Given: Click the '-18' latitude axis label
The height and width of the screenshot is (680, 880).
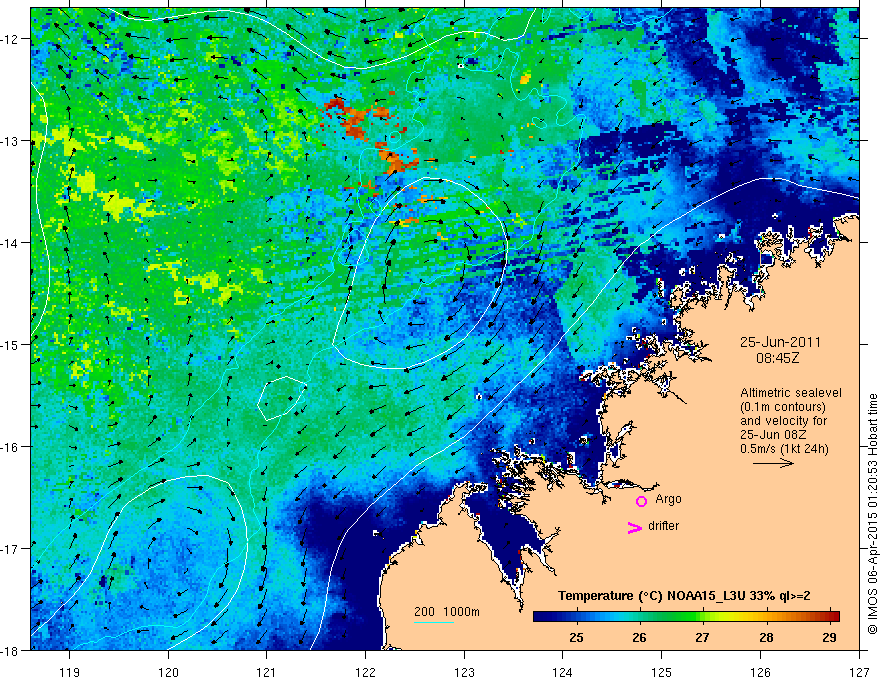Looking at the screenshot, I should [11, 651].
